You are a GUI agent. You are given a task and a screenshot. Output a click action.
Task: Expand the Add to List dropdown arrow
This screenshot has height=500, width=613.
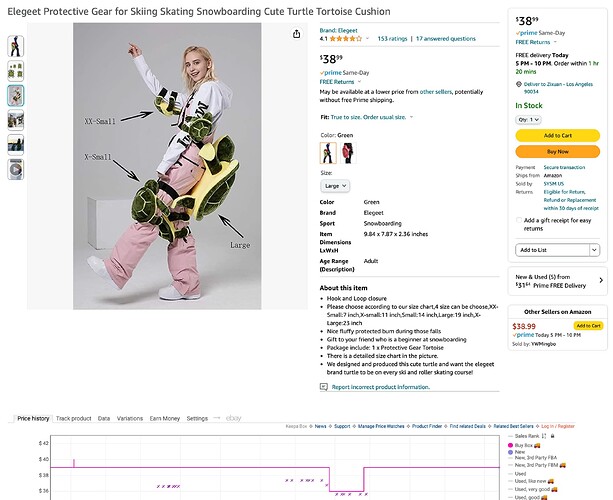coord(594,250)
